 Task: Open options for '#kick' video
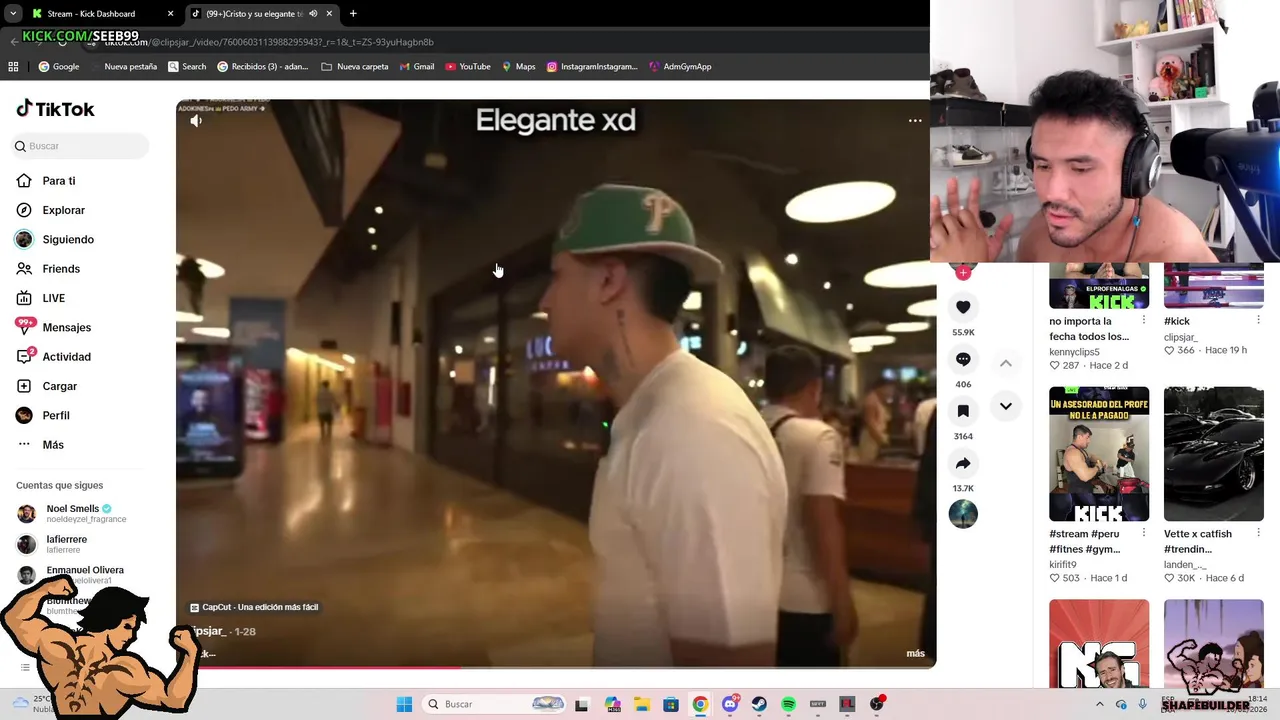click(x=1258, y=321)
